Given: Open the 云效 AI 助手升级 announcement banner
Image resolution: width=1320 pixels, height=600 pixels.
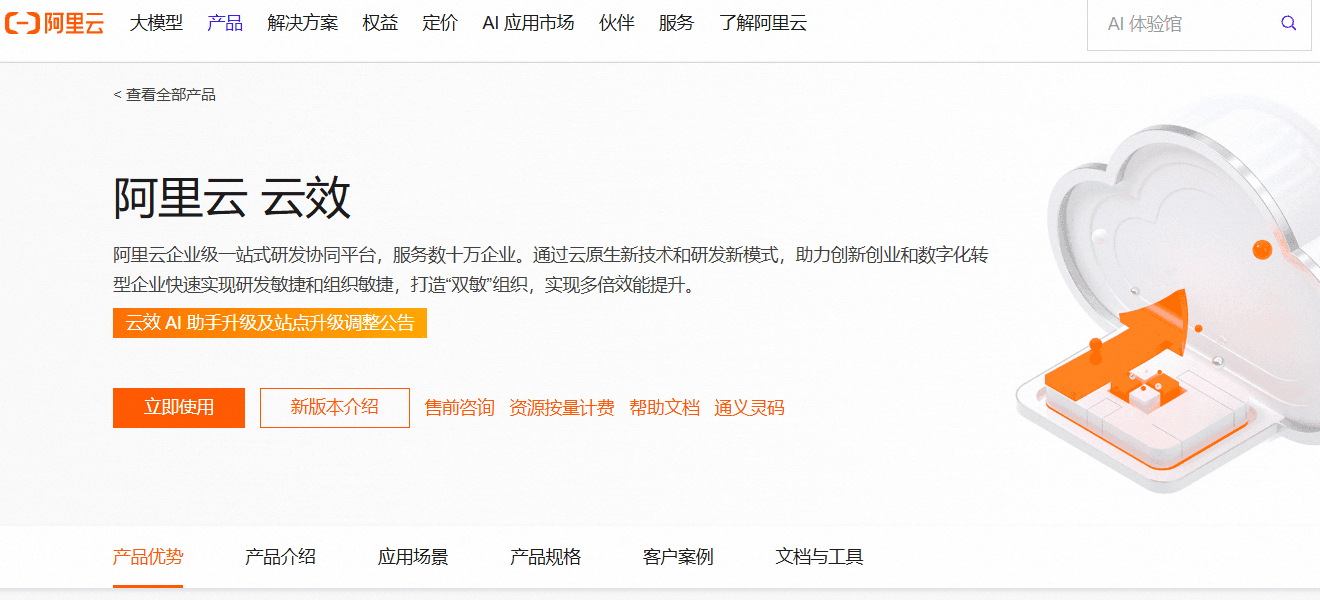Looking at the screenshot, I should click(x=270, y=322).
